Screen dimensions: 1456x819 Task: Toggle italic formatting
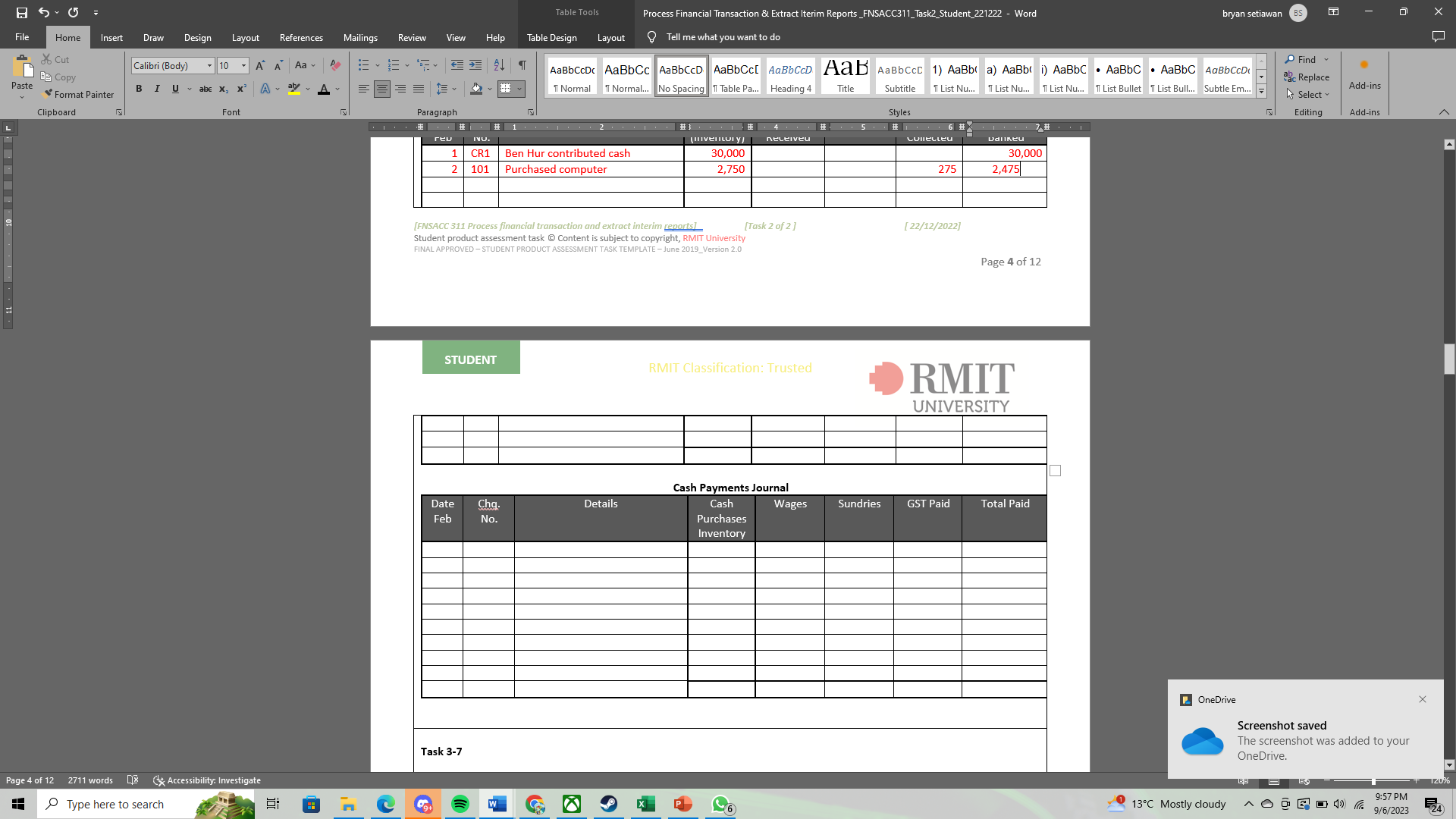(157, 89)
